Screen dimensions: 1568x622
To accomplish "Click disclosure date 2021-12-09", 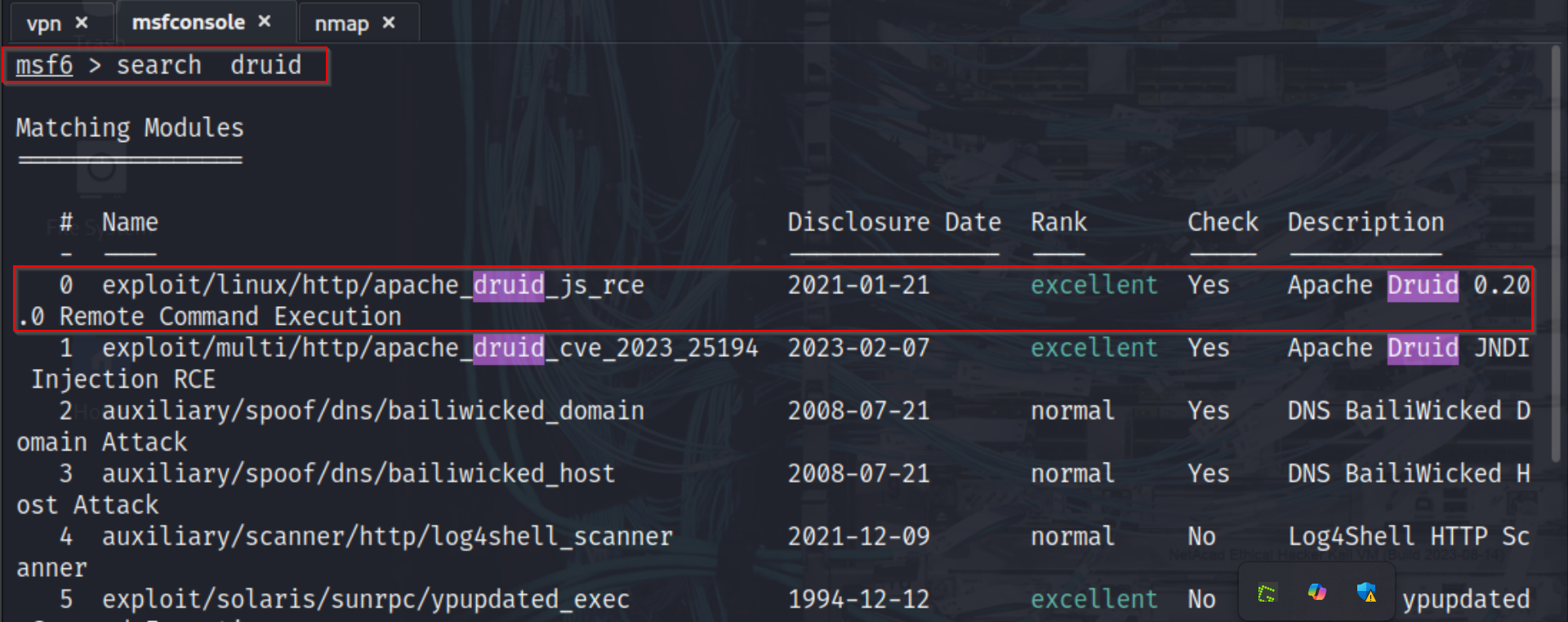I will pos(858,536).
